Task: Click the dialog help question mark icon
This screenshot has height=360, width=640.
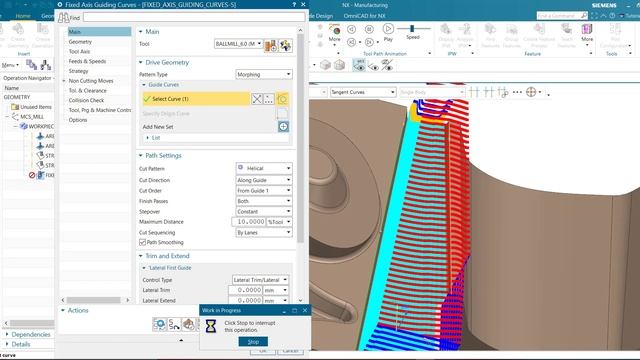Action: [294, 4]
